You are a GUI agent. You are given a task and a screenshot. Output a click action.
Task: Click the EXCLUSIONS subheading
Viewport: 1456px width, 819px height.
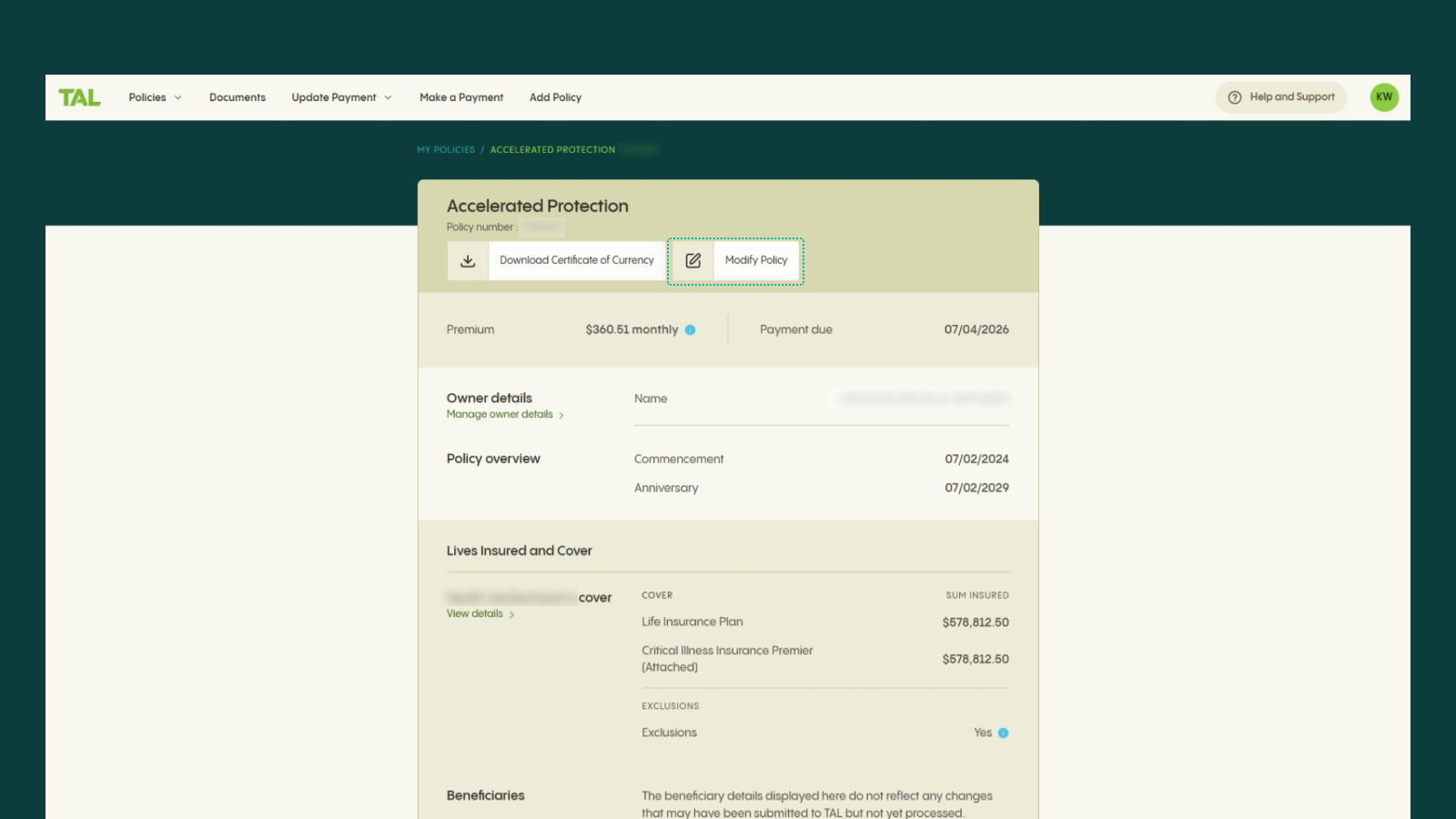coord(671,706)
